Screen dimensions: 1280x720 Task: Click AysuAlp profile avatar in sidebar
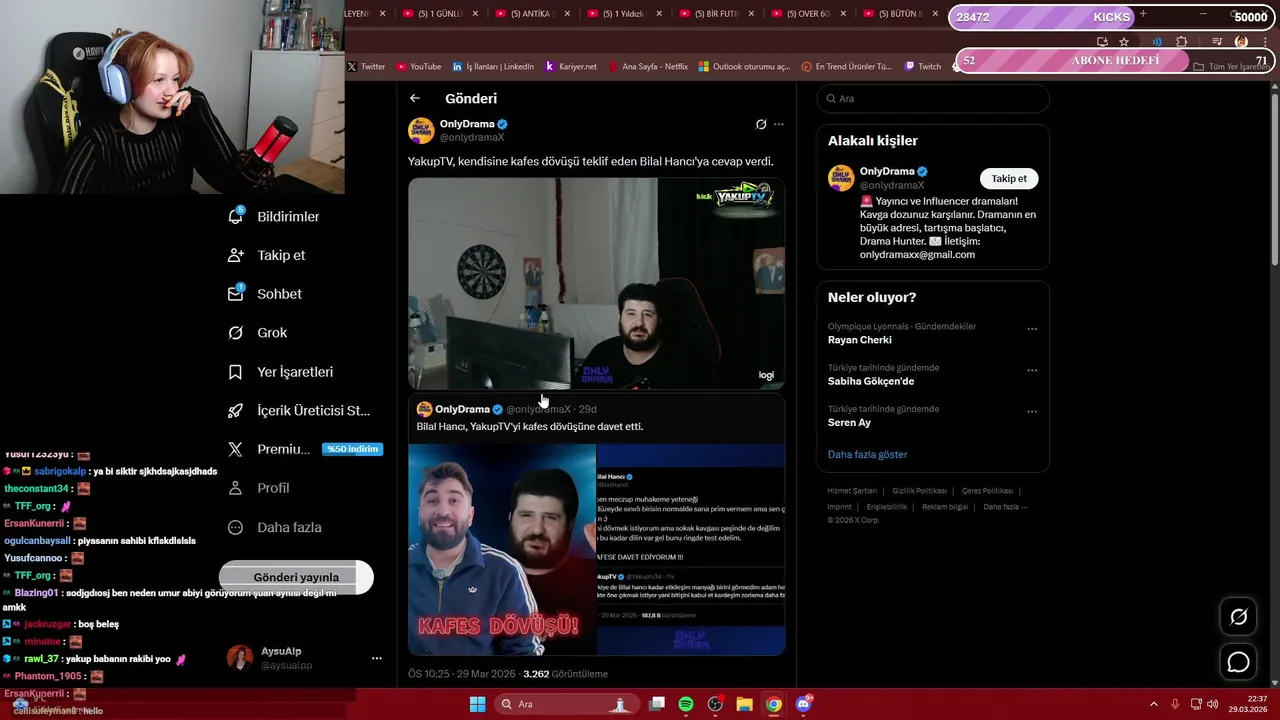[x=240, y=658]
